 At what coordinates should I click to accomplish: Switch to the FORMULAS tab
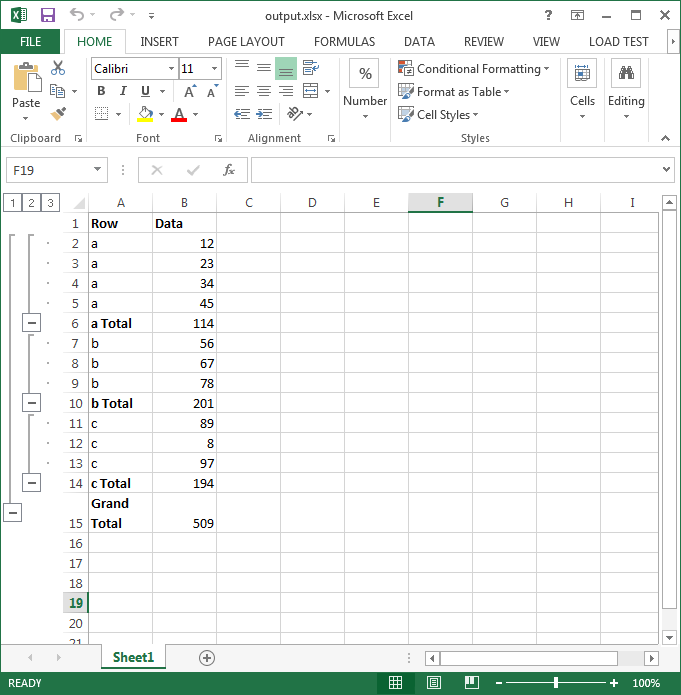[x=344, y=42]
